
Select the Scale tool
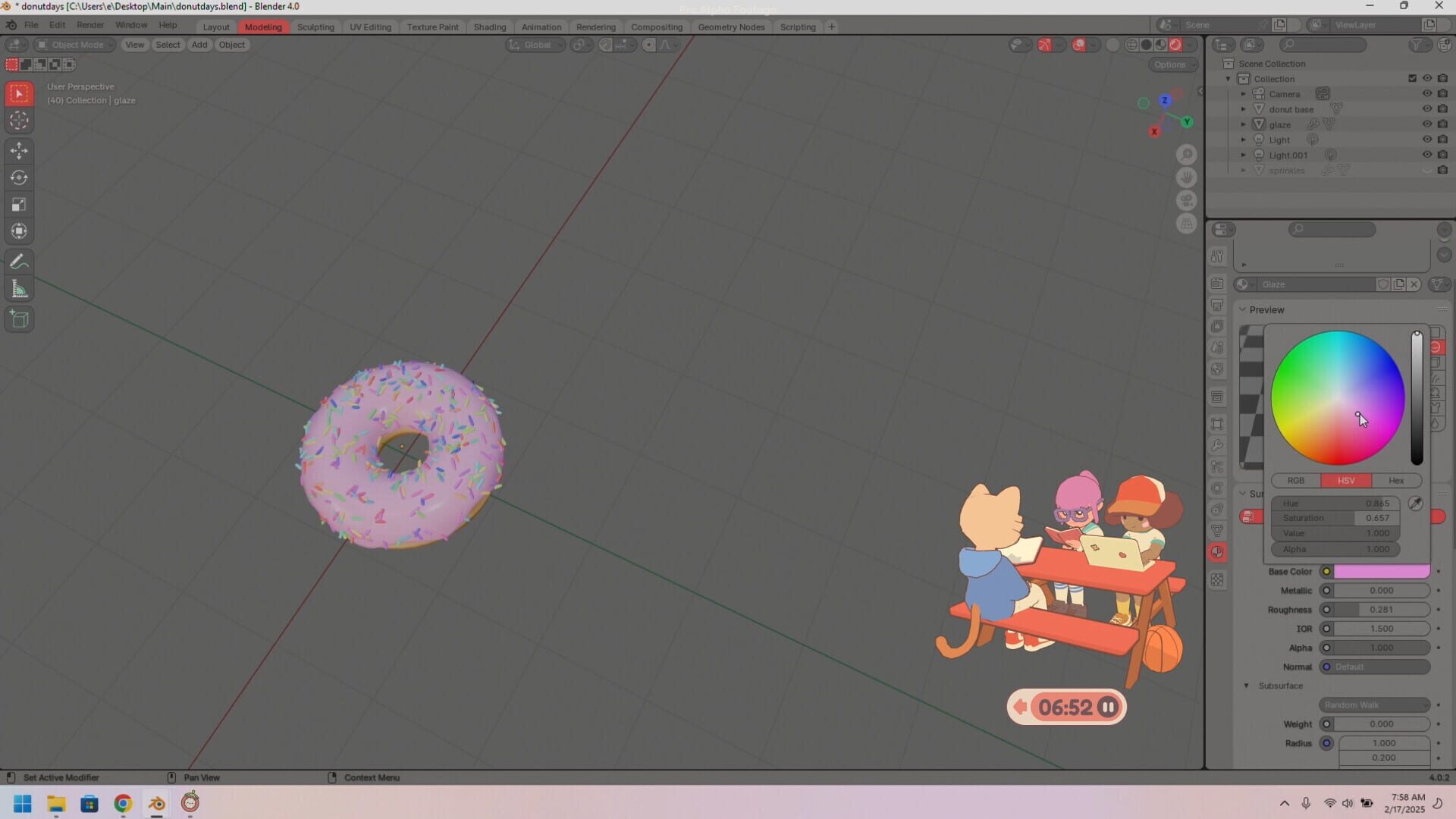19,204
